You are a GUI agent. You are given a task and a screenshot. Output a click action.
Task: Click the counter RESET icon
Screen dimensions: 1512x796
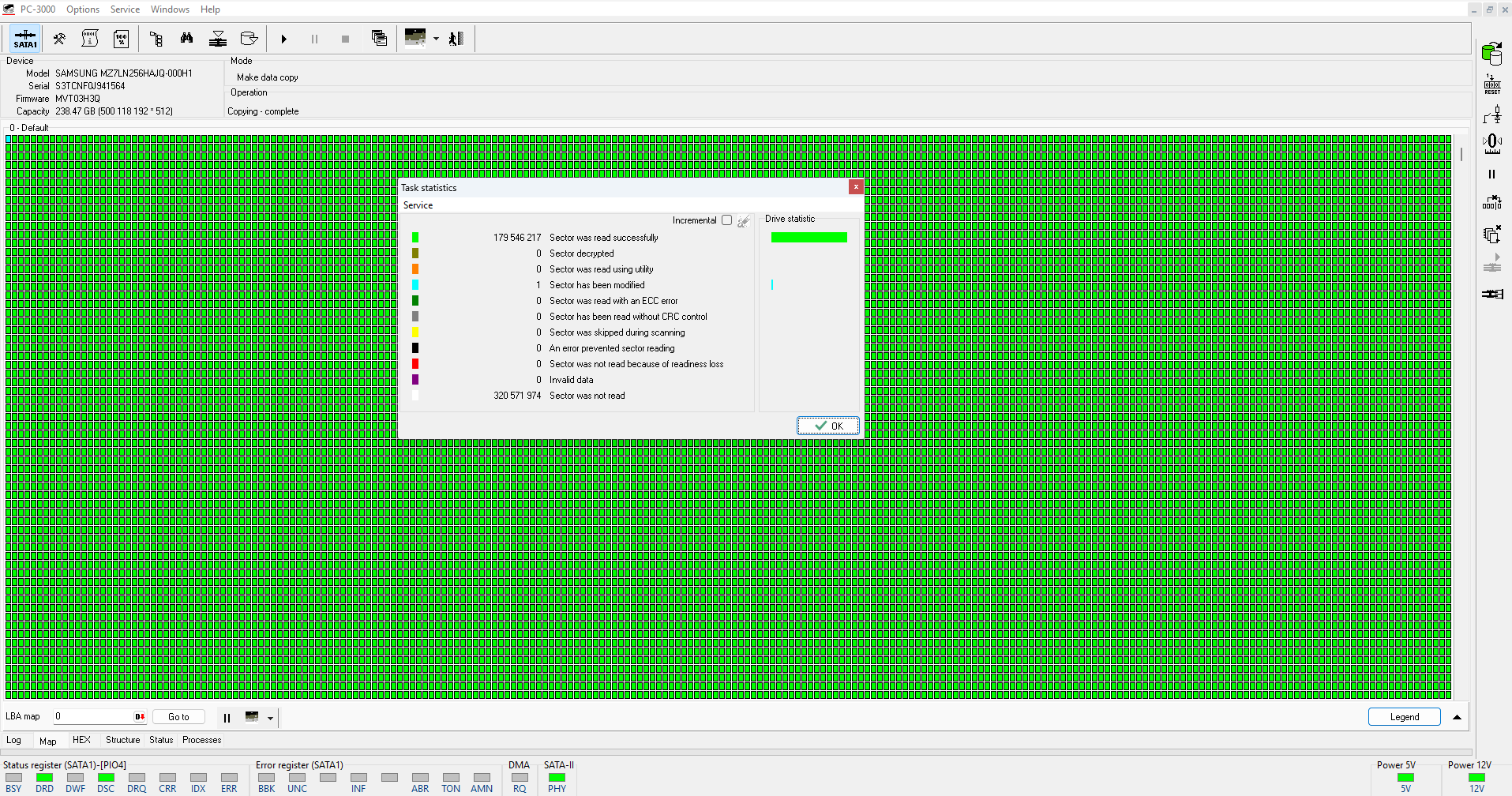[1492, 84]
